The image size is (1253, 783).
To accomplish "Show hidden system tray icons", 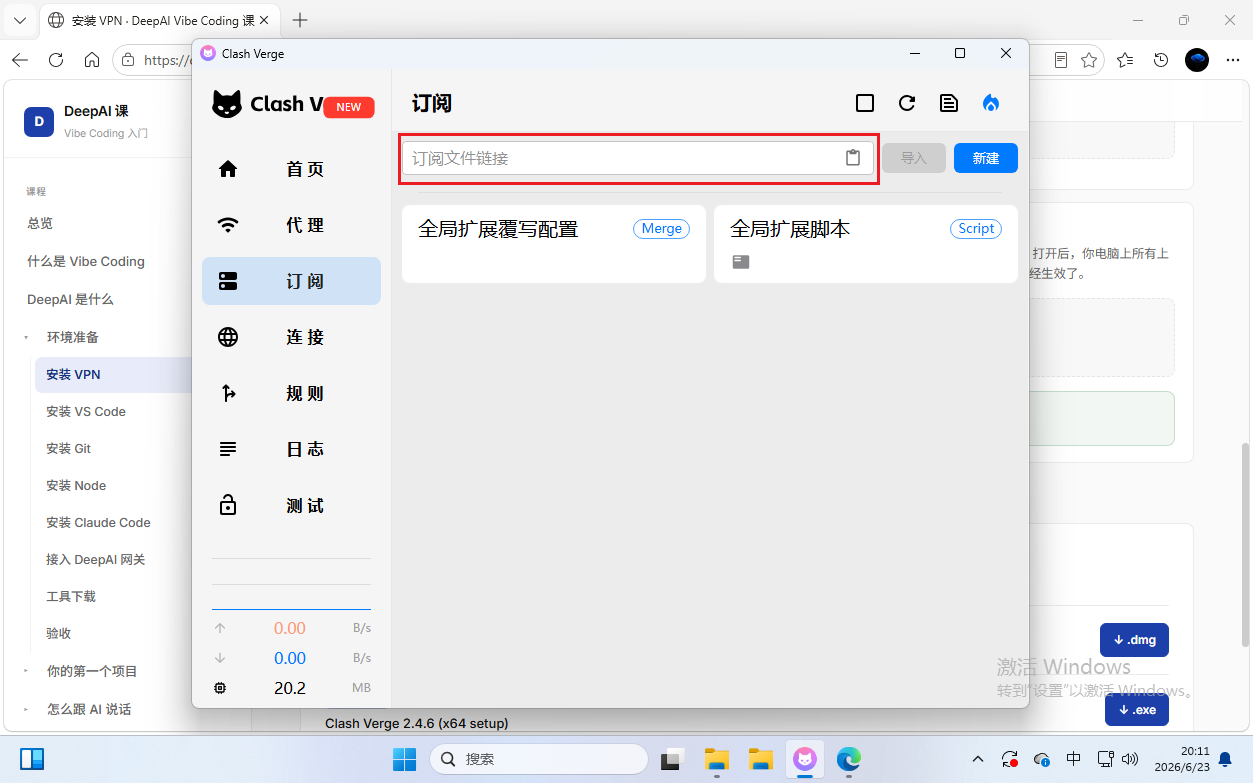I will pos(978,759).
